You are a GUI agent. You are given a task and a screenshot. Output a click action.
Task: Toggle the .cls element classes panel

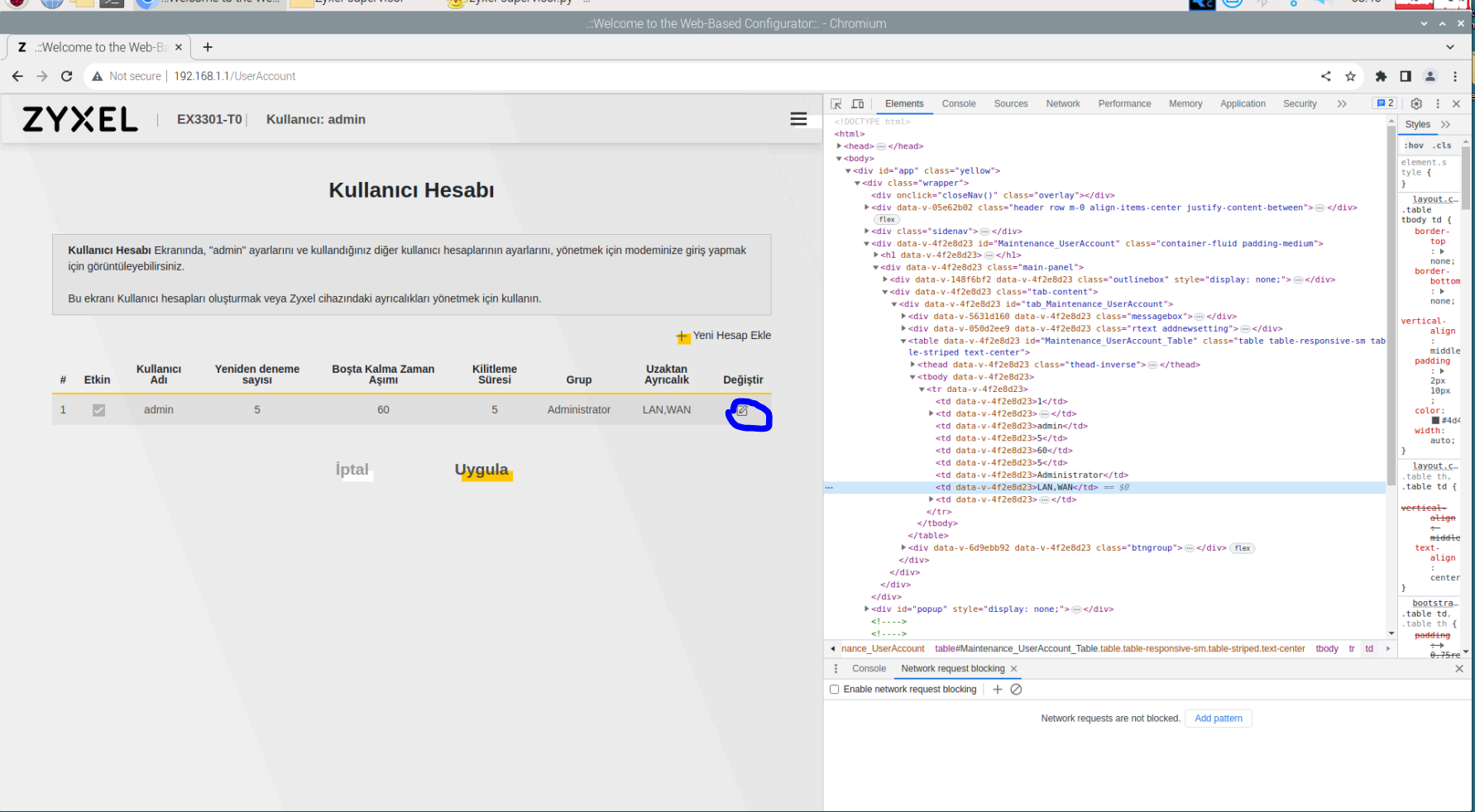(1443, 146)
